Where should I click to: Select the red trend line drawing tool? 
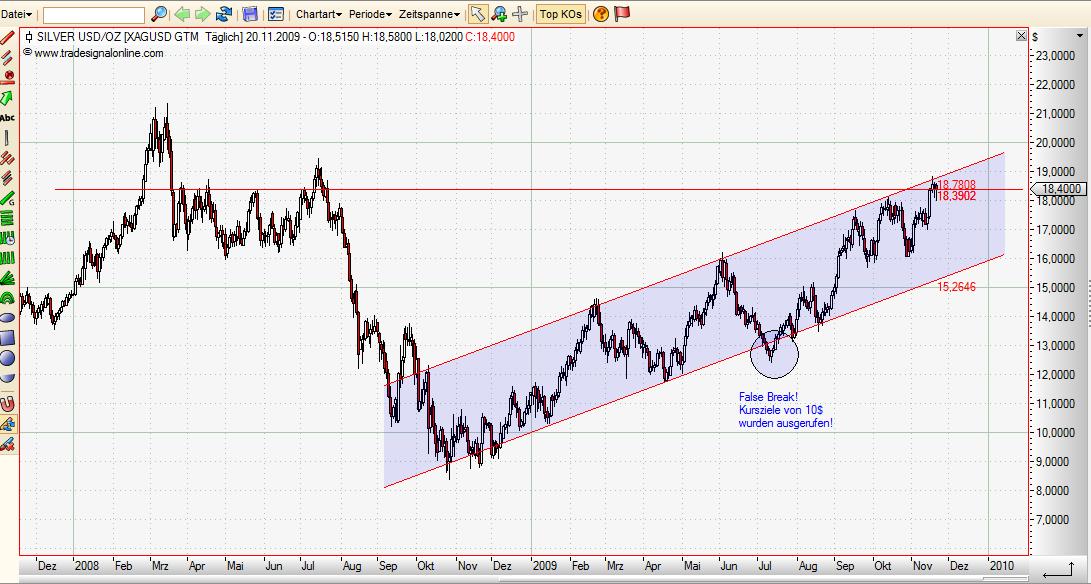point(8,37)
